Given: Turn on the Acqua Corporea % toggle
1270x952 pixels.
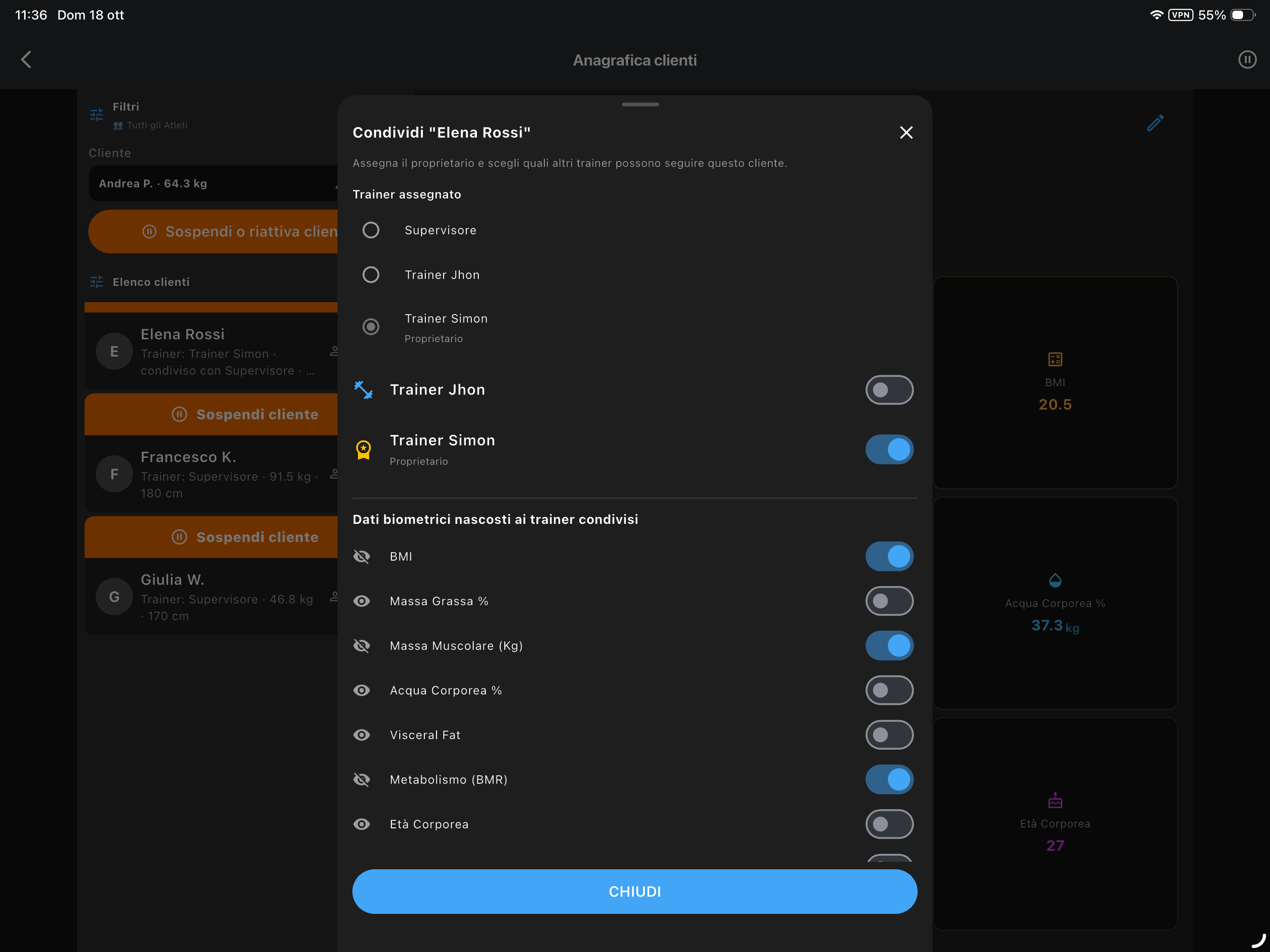Looking at the screenshot, I should point(889,690).
